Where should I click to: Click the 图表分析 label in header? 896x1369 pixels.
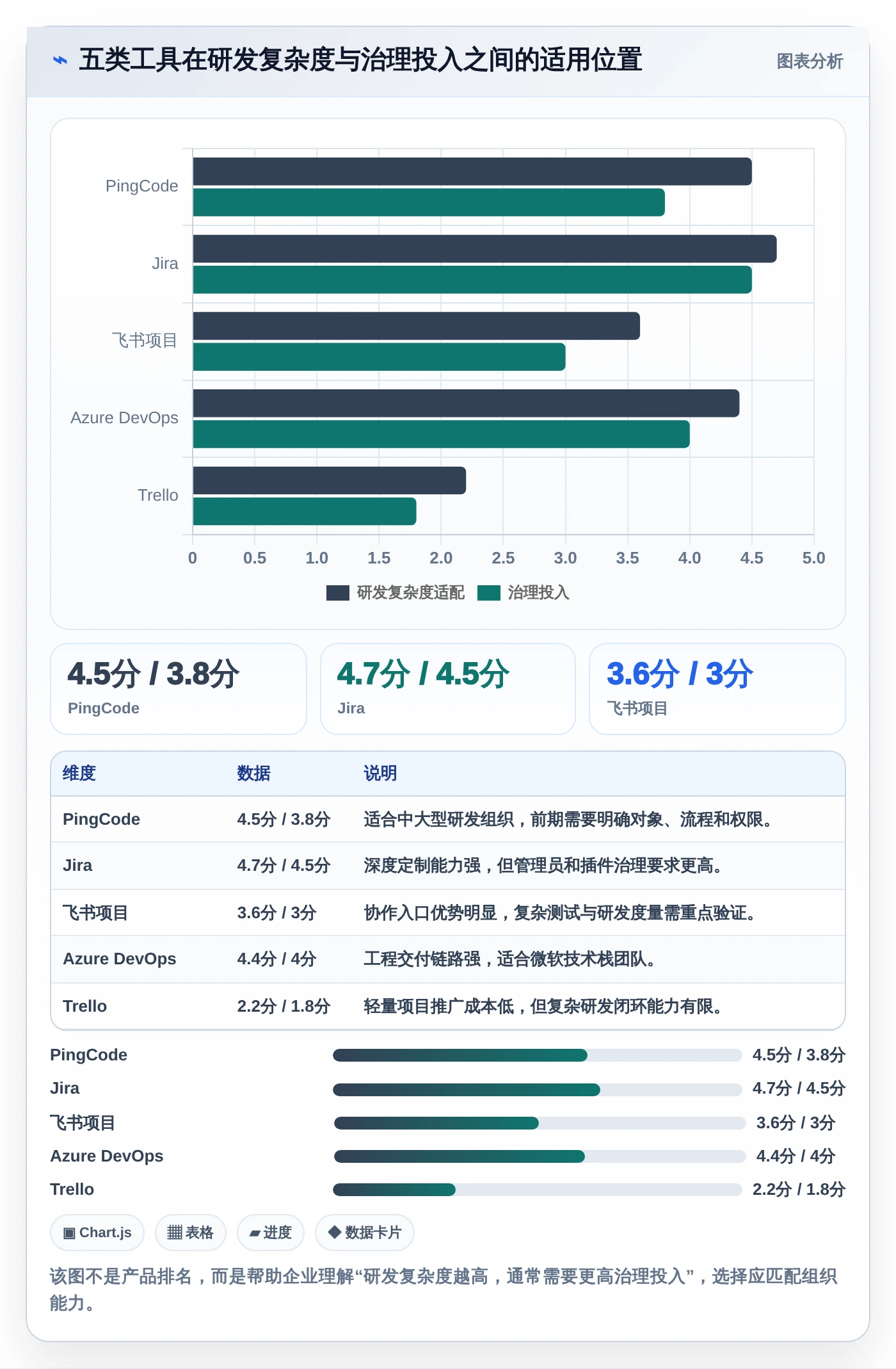(x=810, y=61)
